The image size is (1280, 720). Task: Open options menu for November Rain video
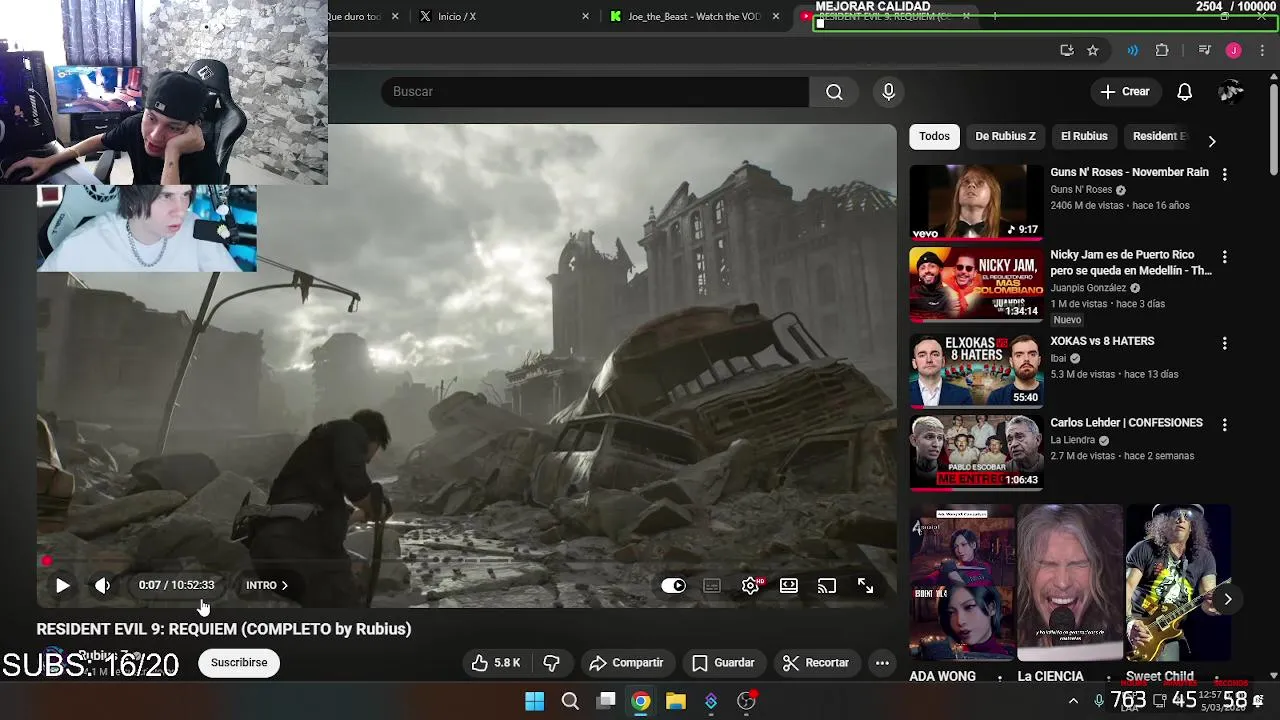pos(1224,174)
